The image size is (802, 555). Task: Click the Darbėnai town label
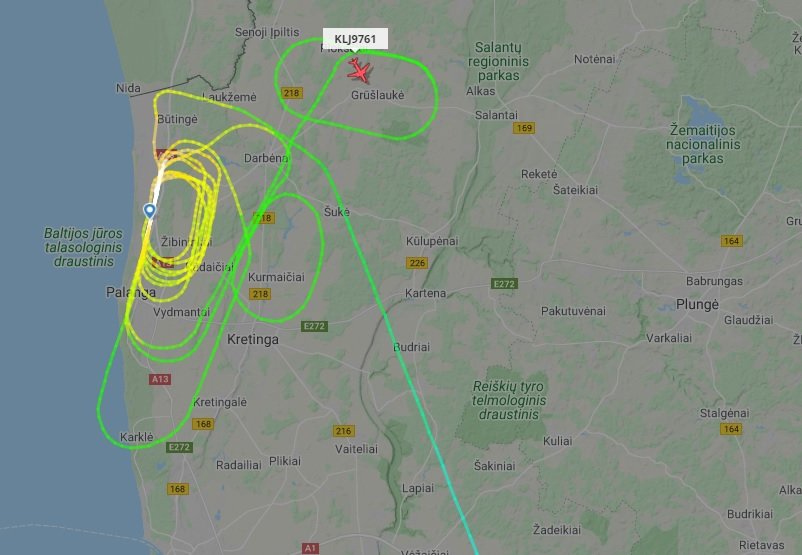point(266,158)
